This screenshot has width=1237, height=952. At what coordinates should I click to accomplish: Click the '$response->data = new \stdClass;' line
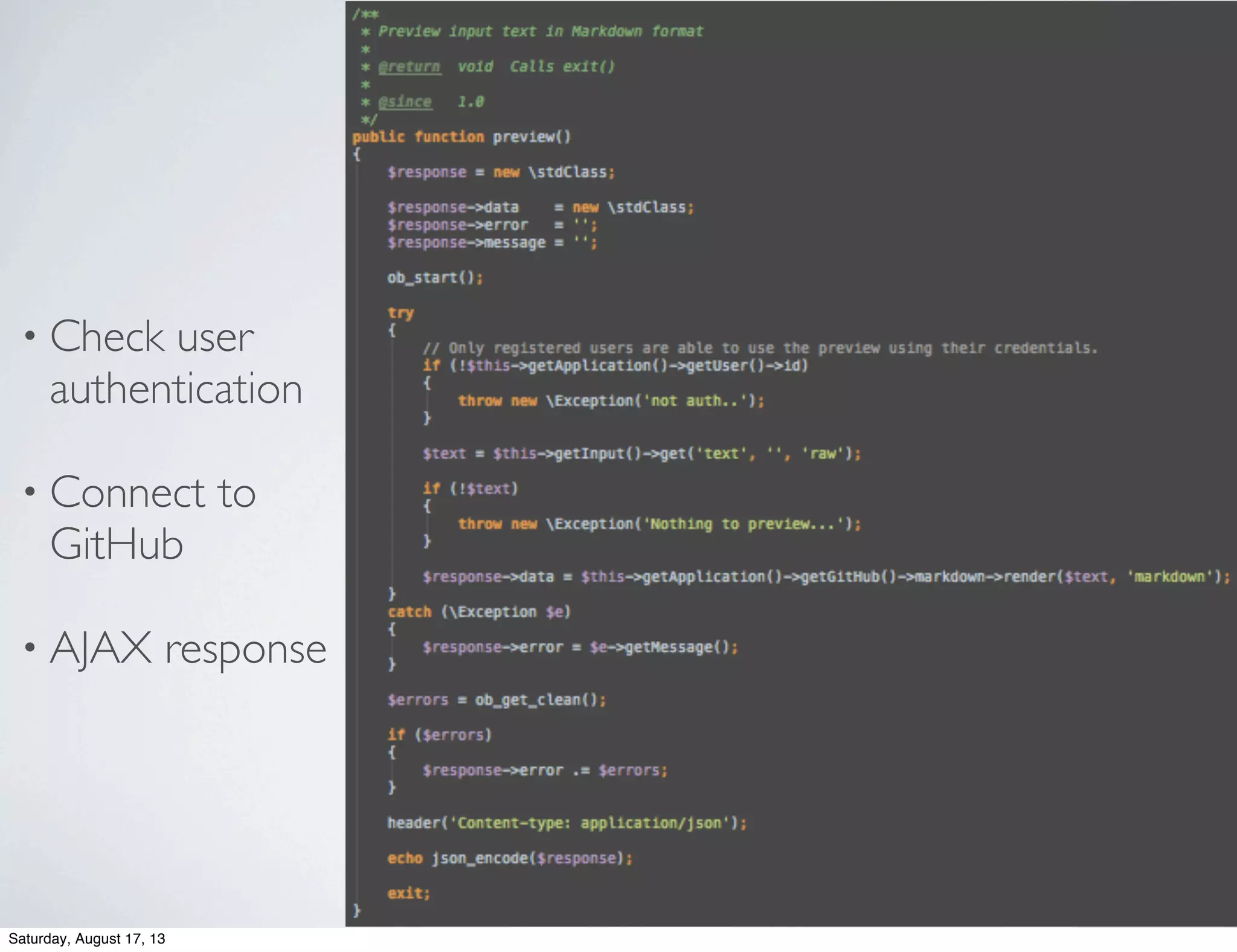point(541,207)
